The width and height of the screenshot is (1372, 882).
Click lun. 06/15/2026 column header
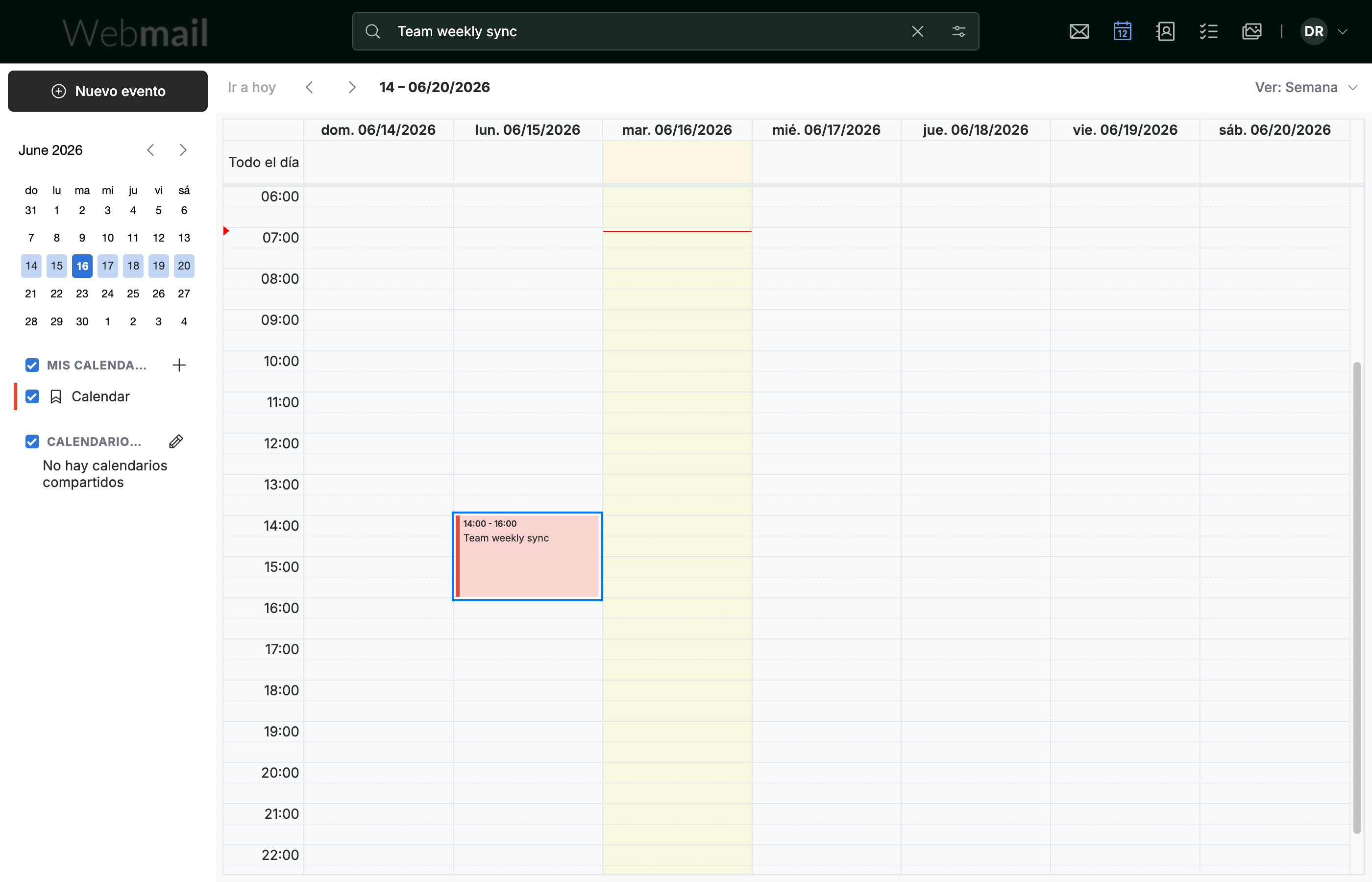coord(527,130)
